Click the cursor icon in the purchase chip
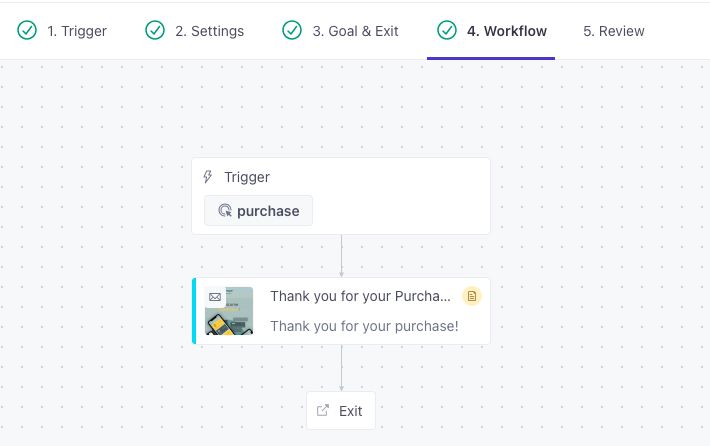 [x=224, y=211]
